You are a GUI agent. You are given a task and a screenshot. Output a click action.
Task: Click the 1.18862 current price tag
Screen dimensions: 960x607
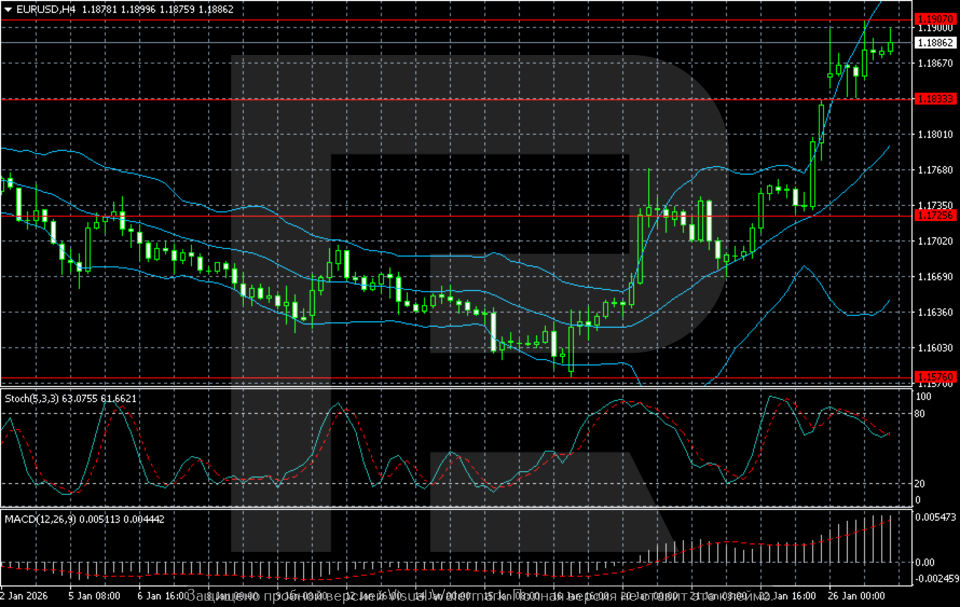pyautogui.click(x=936, y=43)
